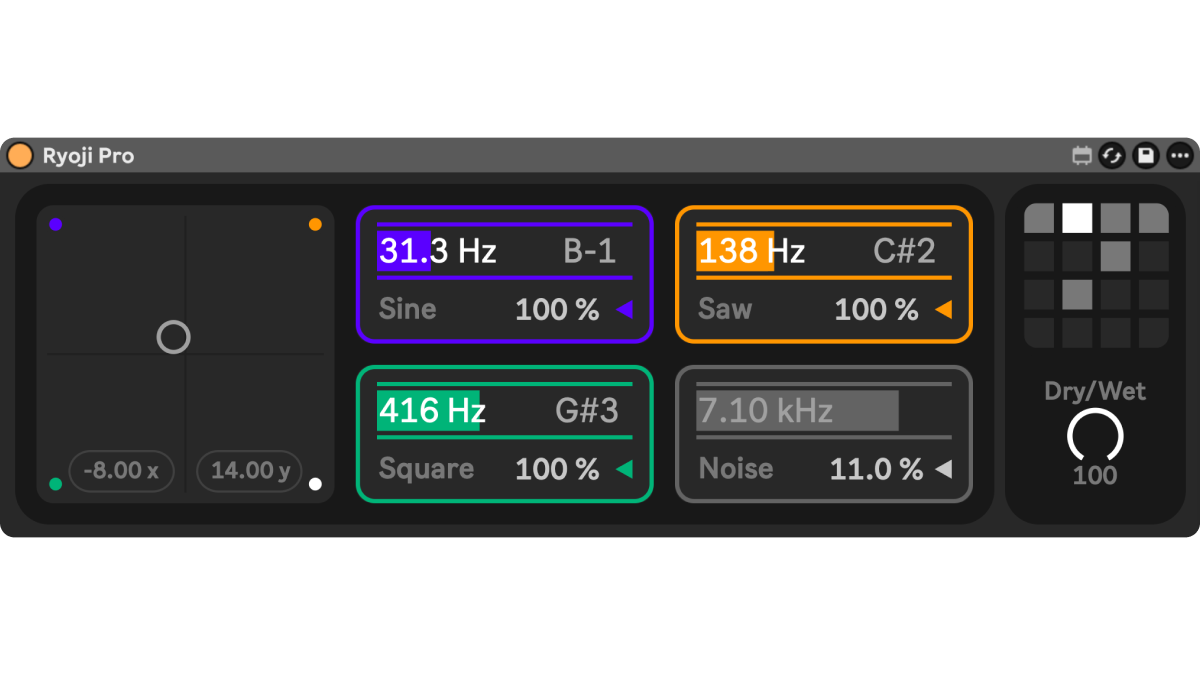
Task: Toggle the Ryoji Pro device activator
Action: click(20, 156)
